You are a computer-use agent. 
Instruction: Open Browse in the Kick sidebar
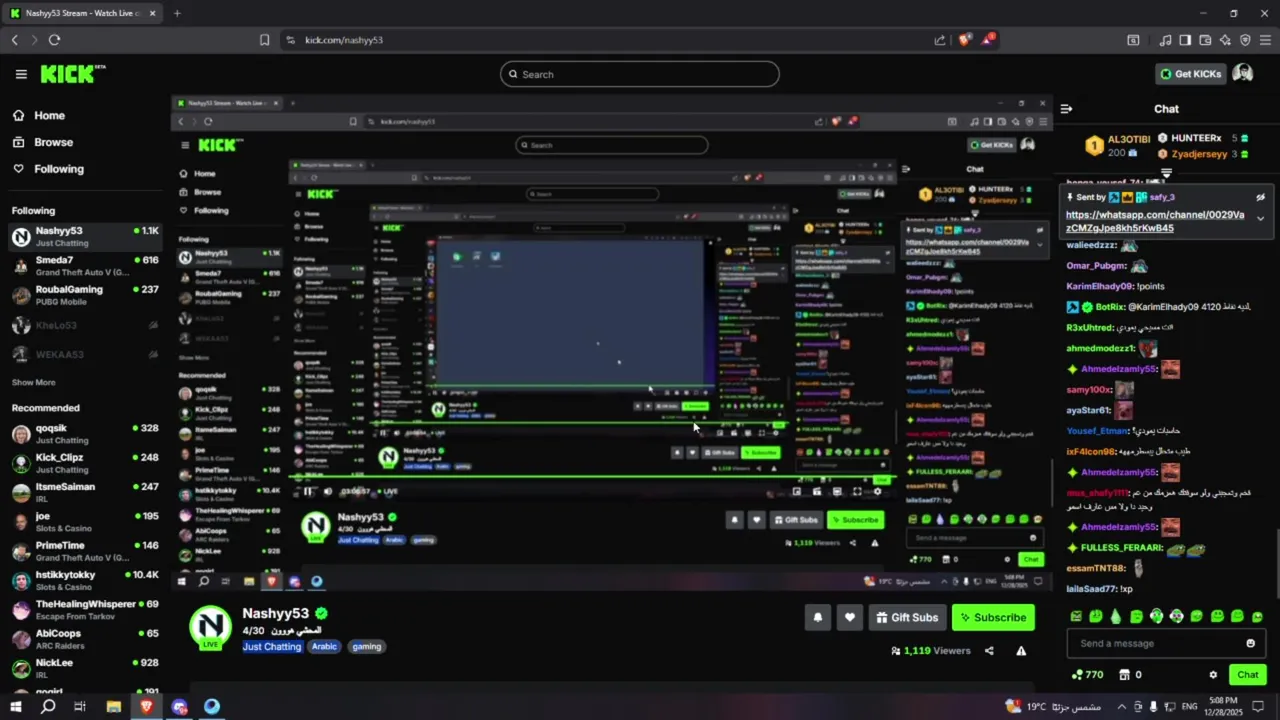[43, 142]
